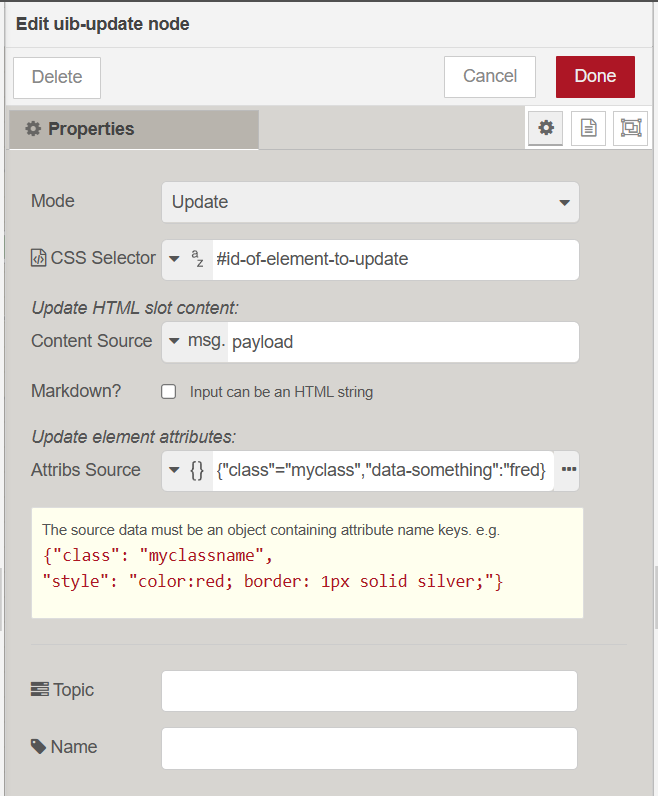658x796 pixels.
Task: Open the Mode dropdown set to Update
Action: (369, 202)
